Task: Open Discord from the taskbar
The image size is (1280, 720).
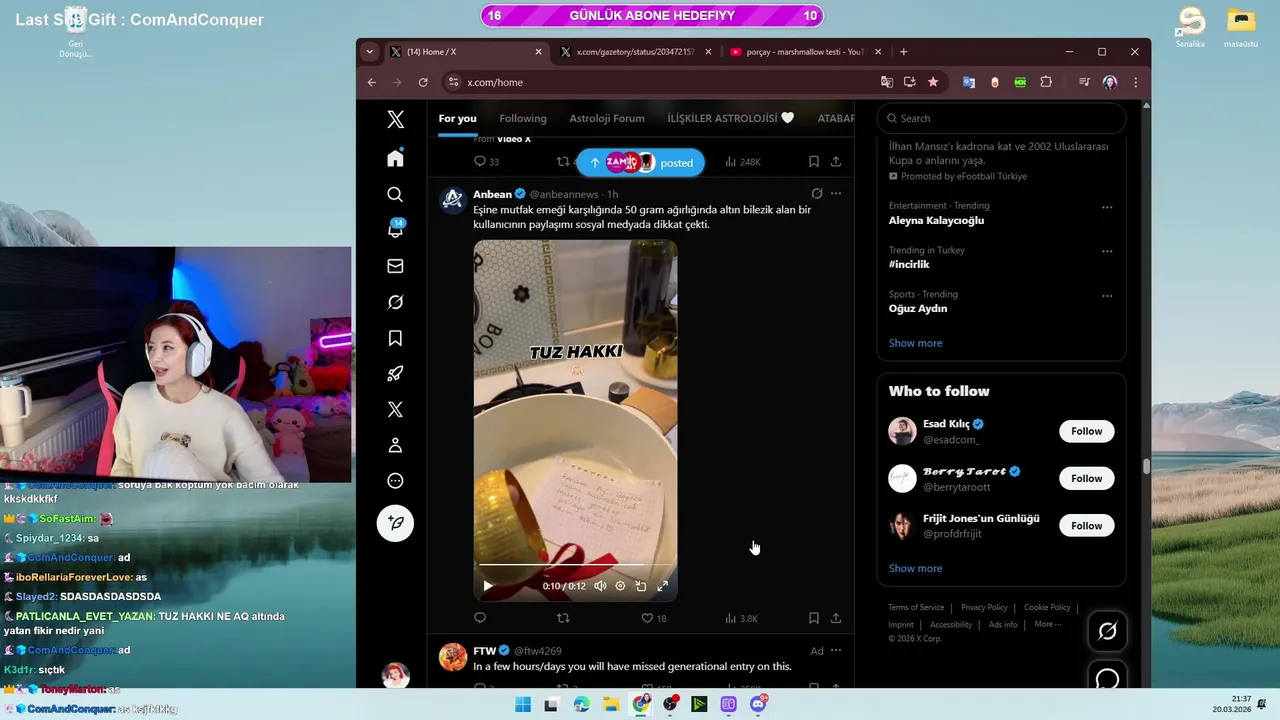Action: click(x=758, y=704)
